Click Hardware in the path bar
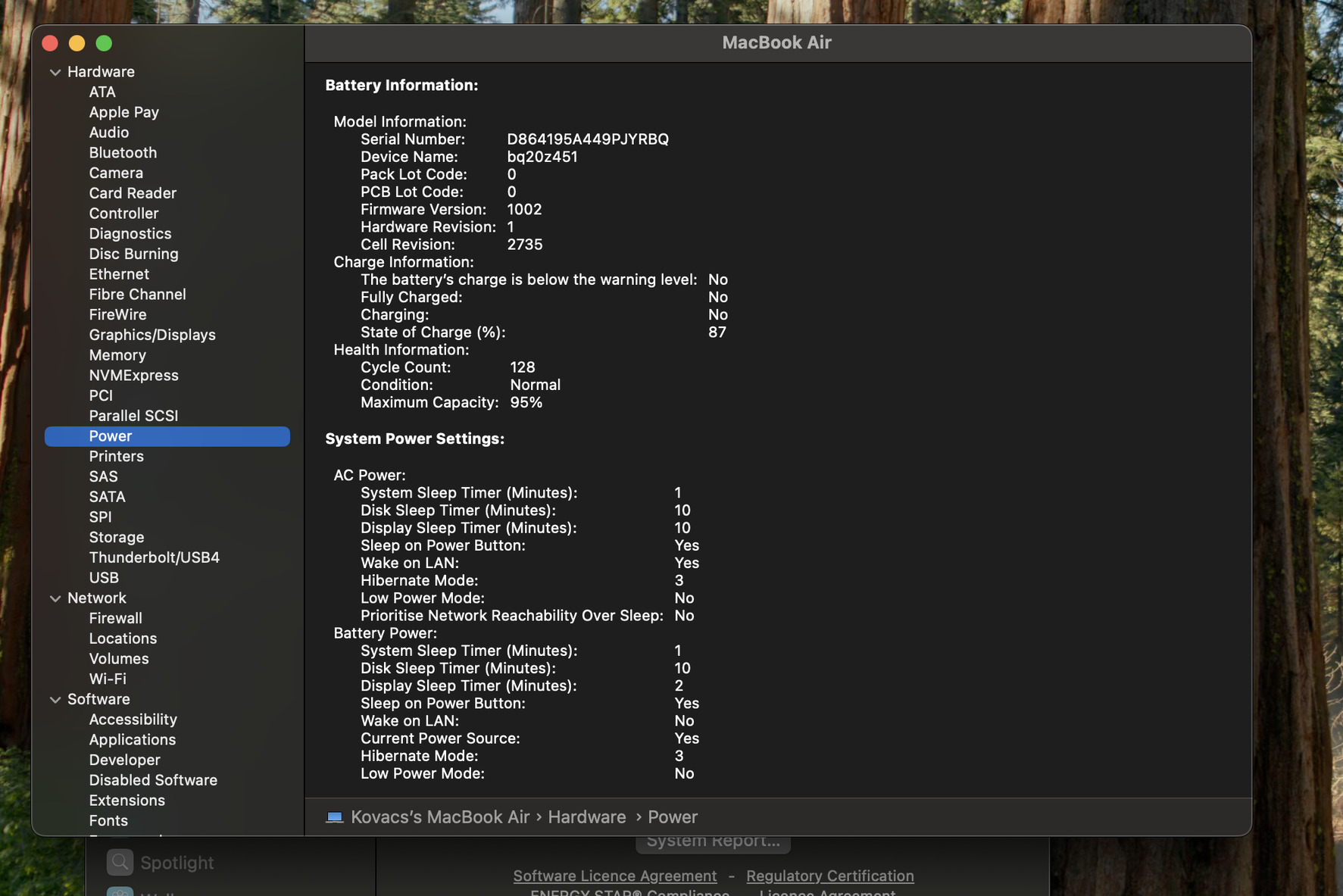Image resolution: width=1343 pixels, height=896 pixels. click(x=587, y=817)
